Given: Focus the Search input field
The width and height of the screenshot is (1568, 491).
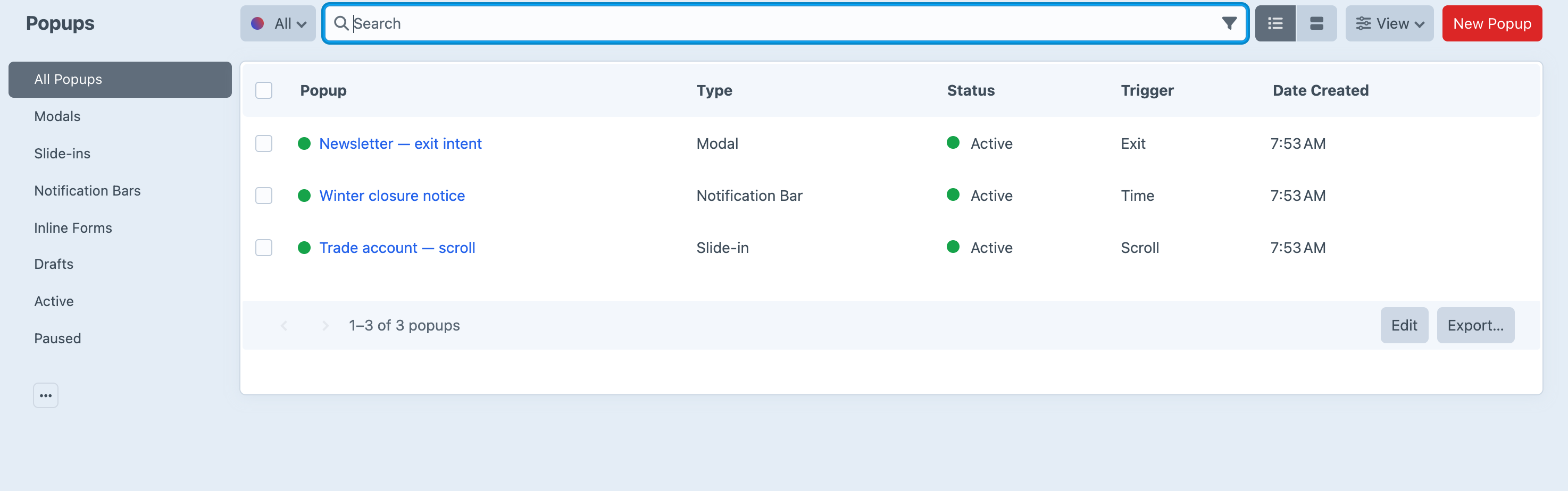Looking at the screenshot, I should point(785,24).
